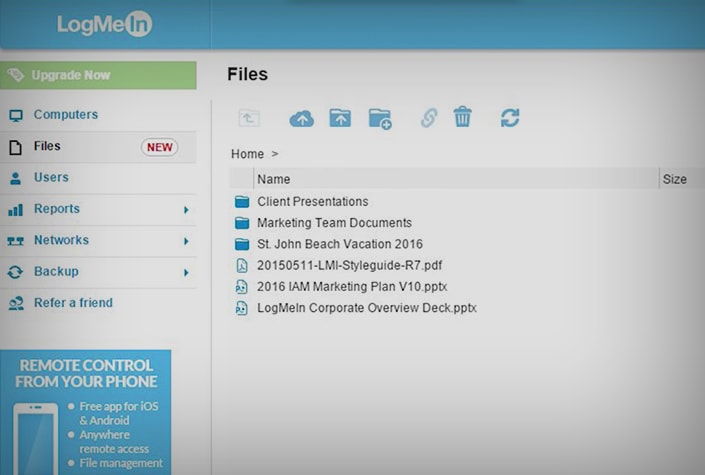The image size is (705, 475).
Task: Open the Backup section
Action: tap(56, 271)
